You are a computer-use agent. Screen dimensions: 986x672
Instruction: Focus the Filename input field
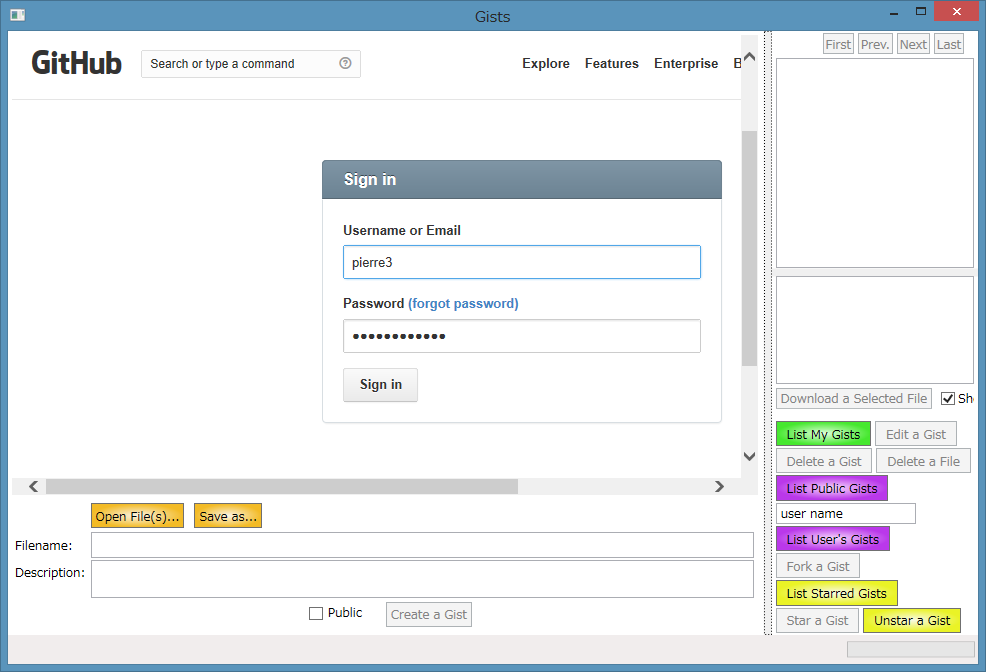422,545
